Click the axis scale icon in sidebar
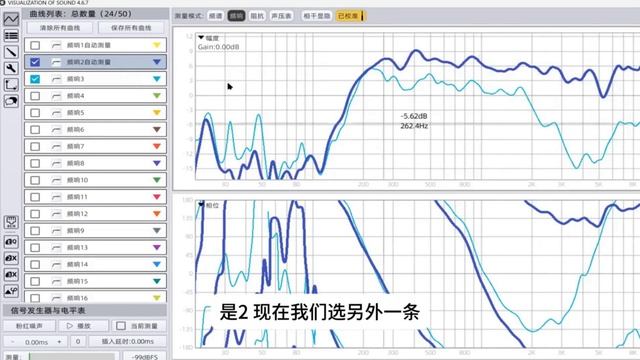Image resolution: width=640 pixels, height=360 pixels. (x=11, y=85)
